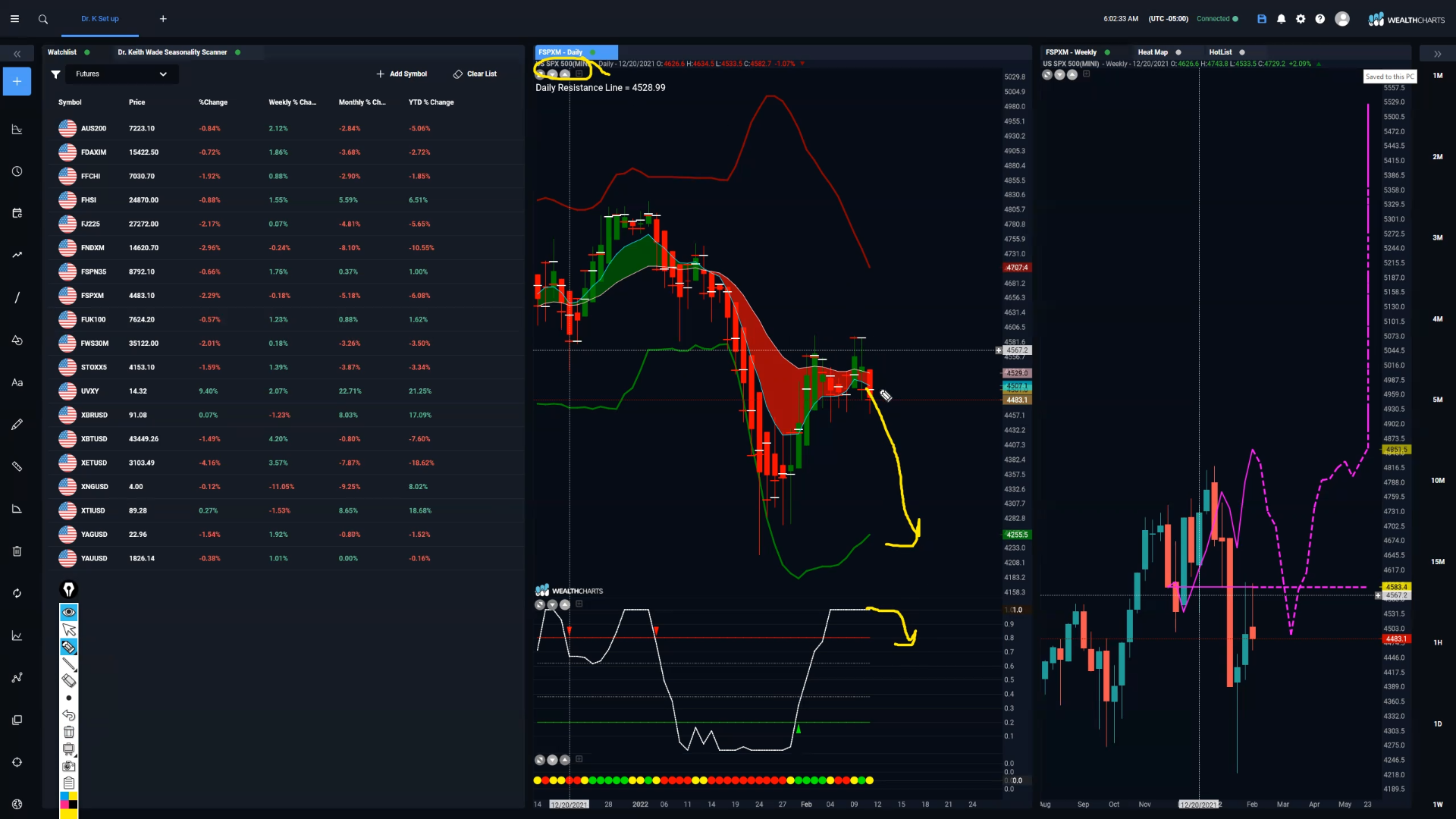Sort by Monthly % Change column header

tap(362, 102)
